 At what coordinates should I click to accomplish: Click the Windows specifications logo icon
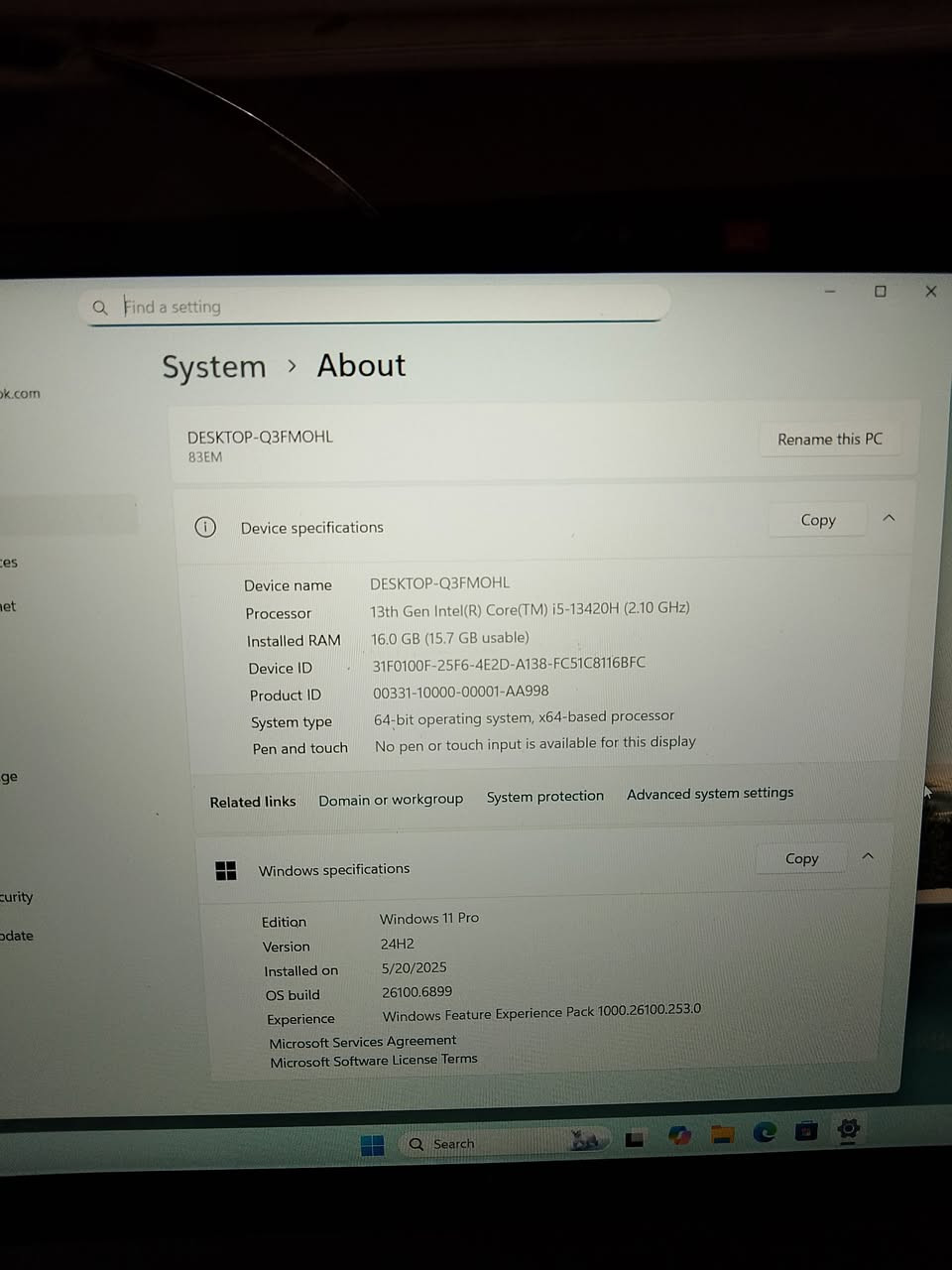coord(226,870)
